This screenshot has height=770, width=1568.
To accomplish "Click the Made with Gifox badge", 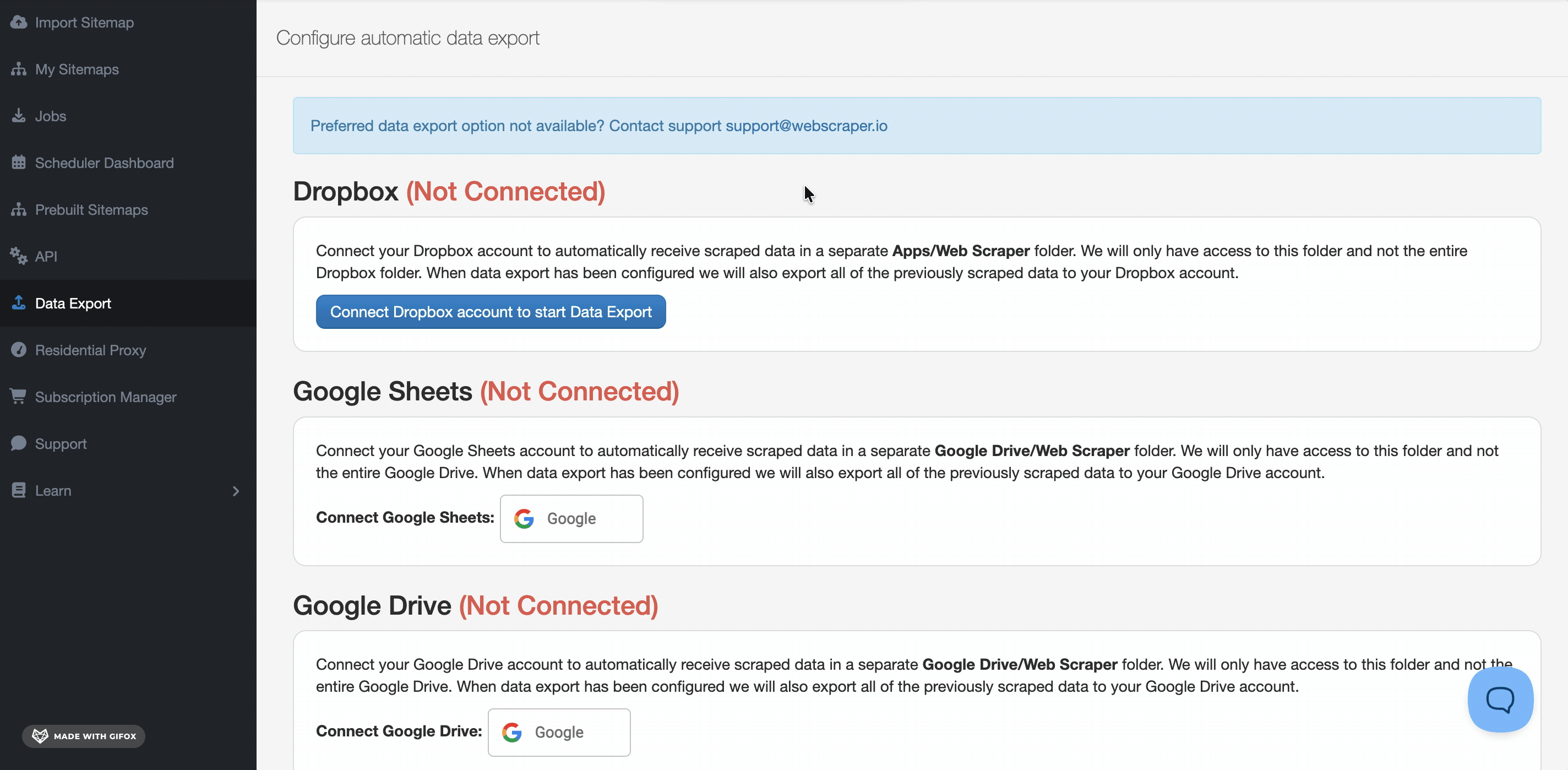I will [84, 736].
